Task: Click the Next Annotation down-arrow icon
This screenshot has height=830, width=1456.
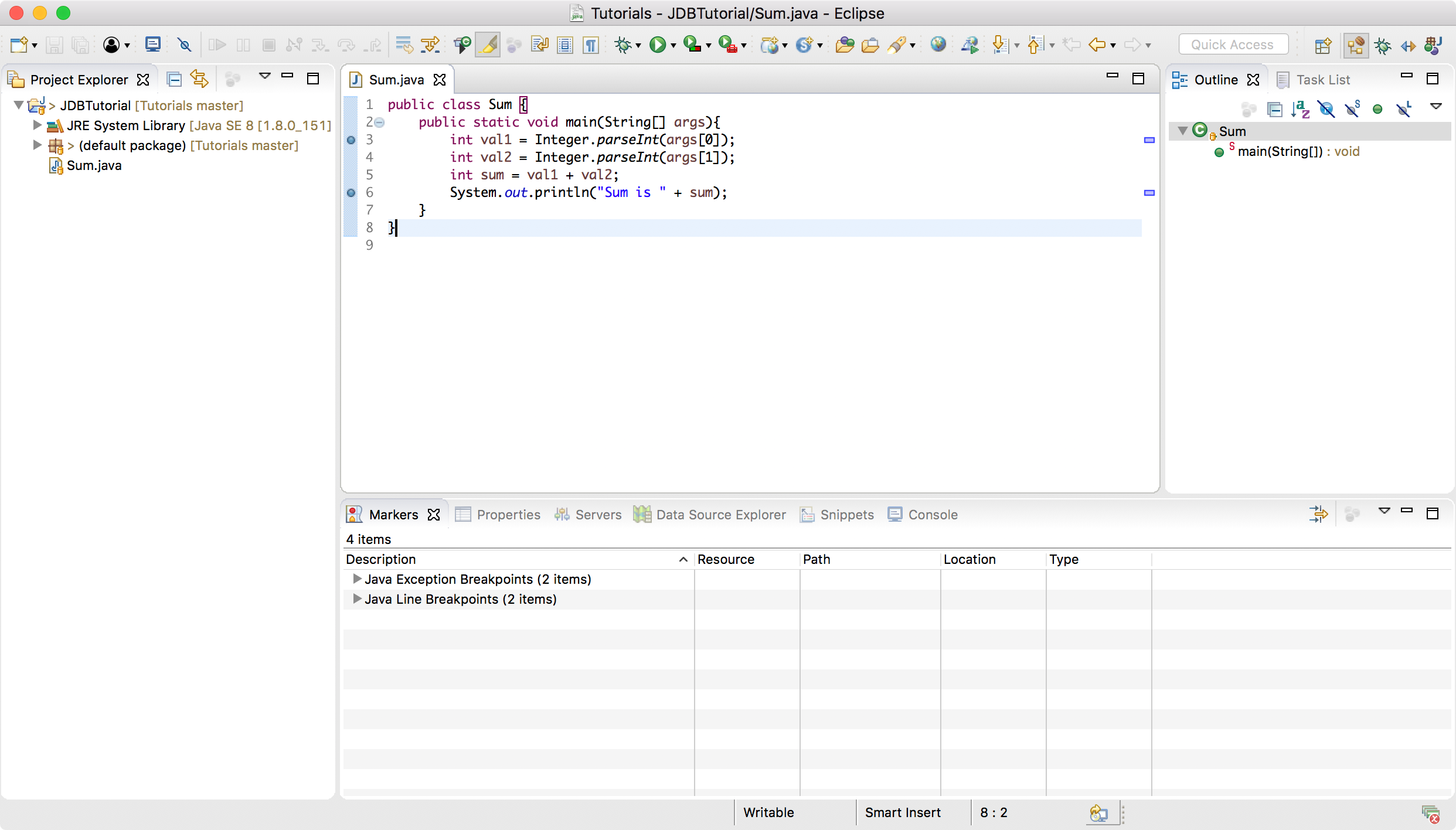Action: pyautogui.click(x=1000, y=45)
